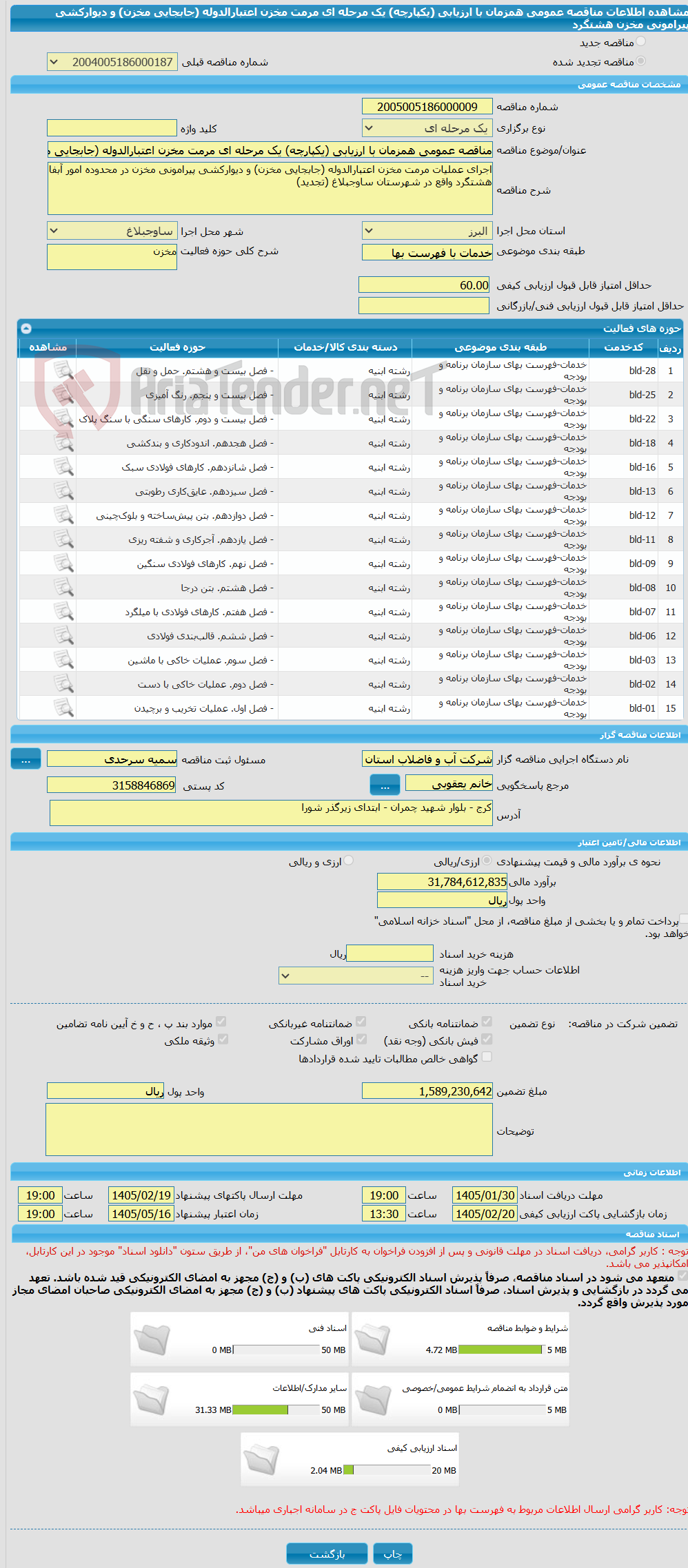The height and width of the screenshot is (1568, 688).
Task: Click the مبلغ تضمین amount field
Action: (427, 1091)
